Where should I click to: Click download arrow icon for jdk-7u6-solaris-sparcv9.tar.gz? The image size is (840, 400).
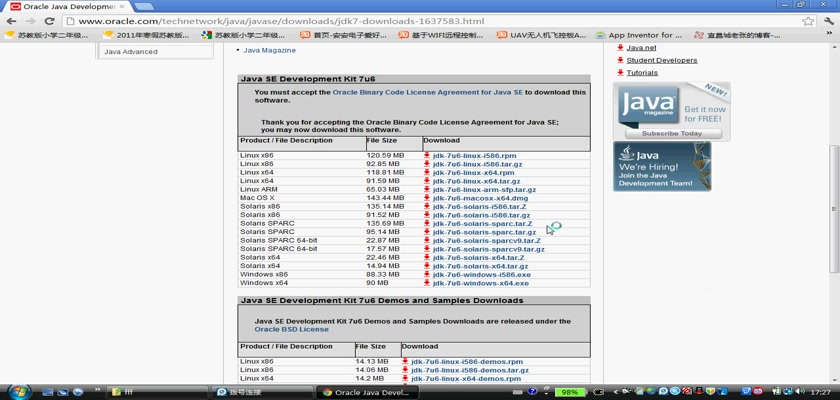click(x=427, y=249)
